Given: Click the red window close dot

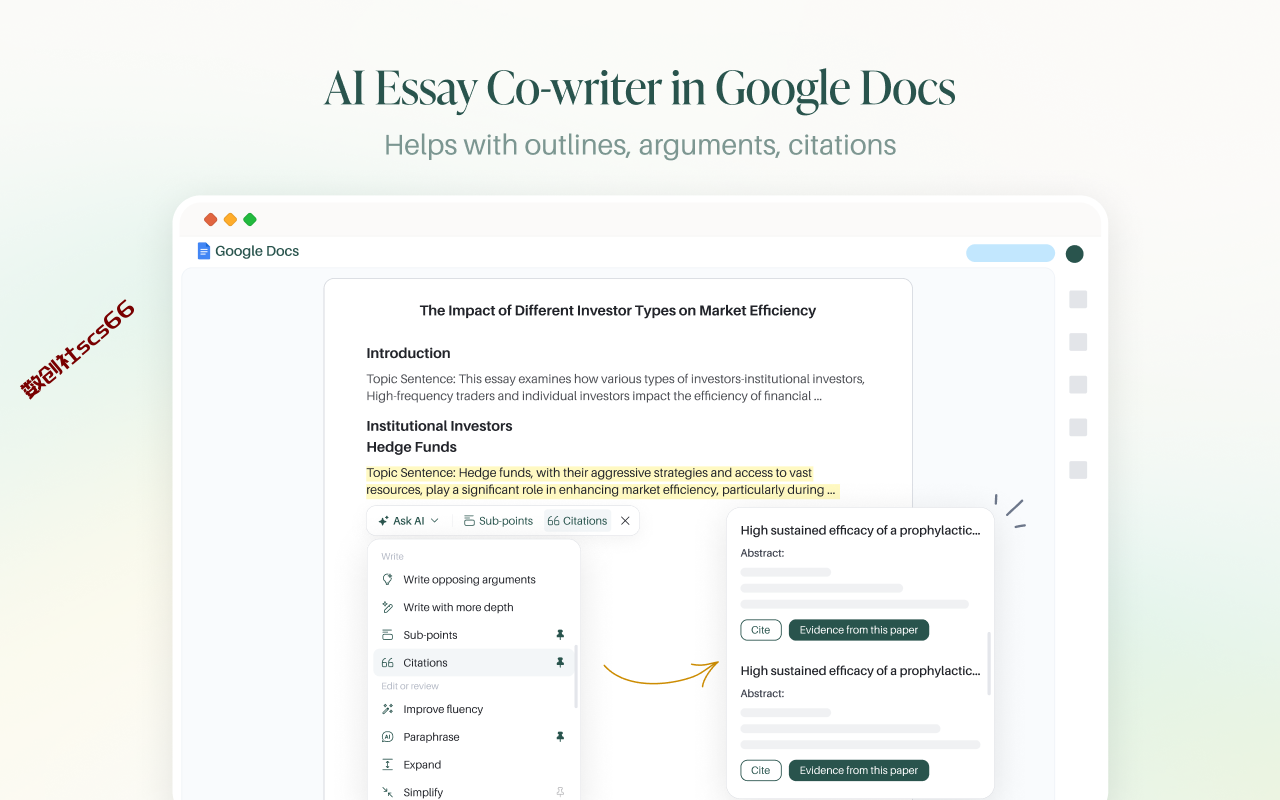Looking at the screenshot, I should point(210,220).
